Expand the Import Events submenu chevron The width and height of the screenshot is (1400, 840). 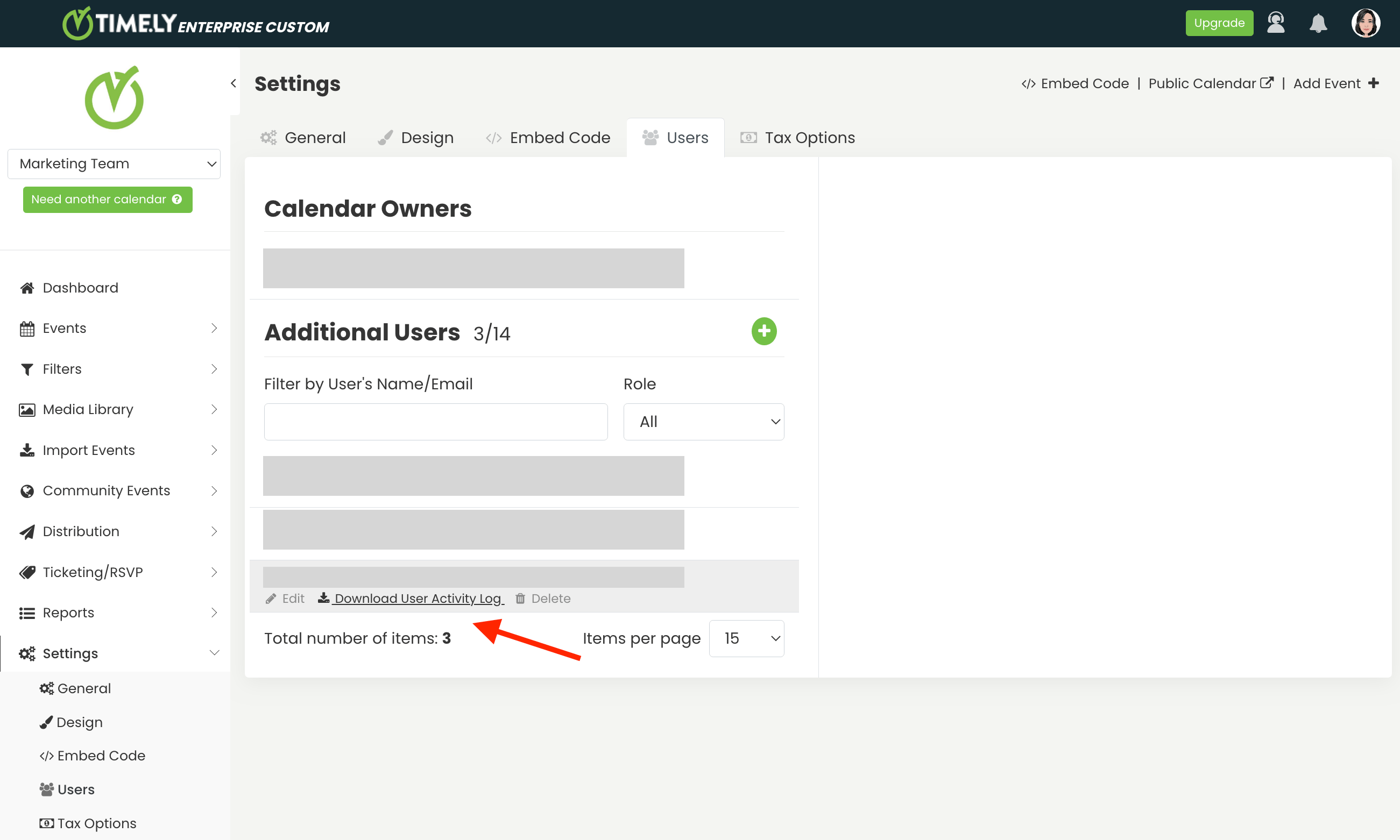pyautogui.click(x=214, y=450)
